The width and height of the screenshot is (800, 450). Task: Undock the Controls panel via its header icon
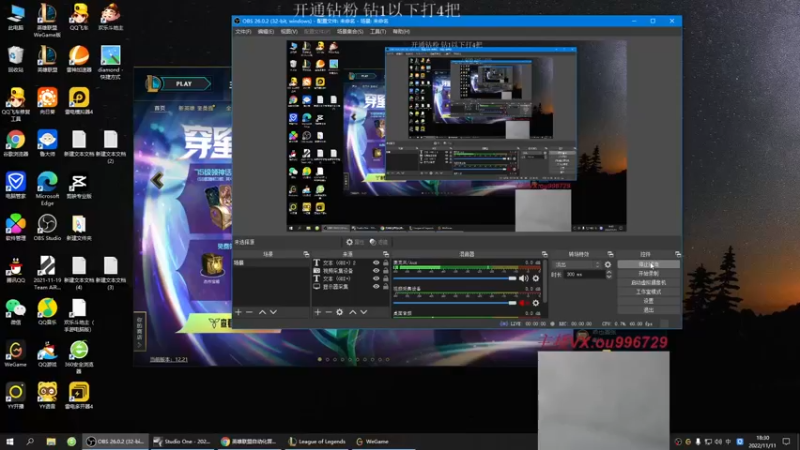point(678,254)
